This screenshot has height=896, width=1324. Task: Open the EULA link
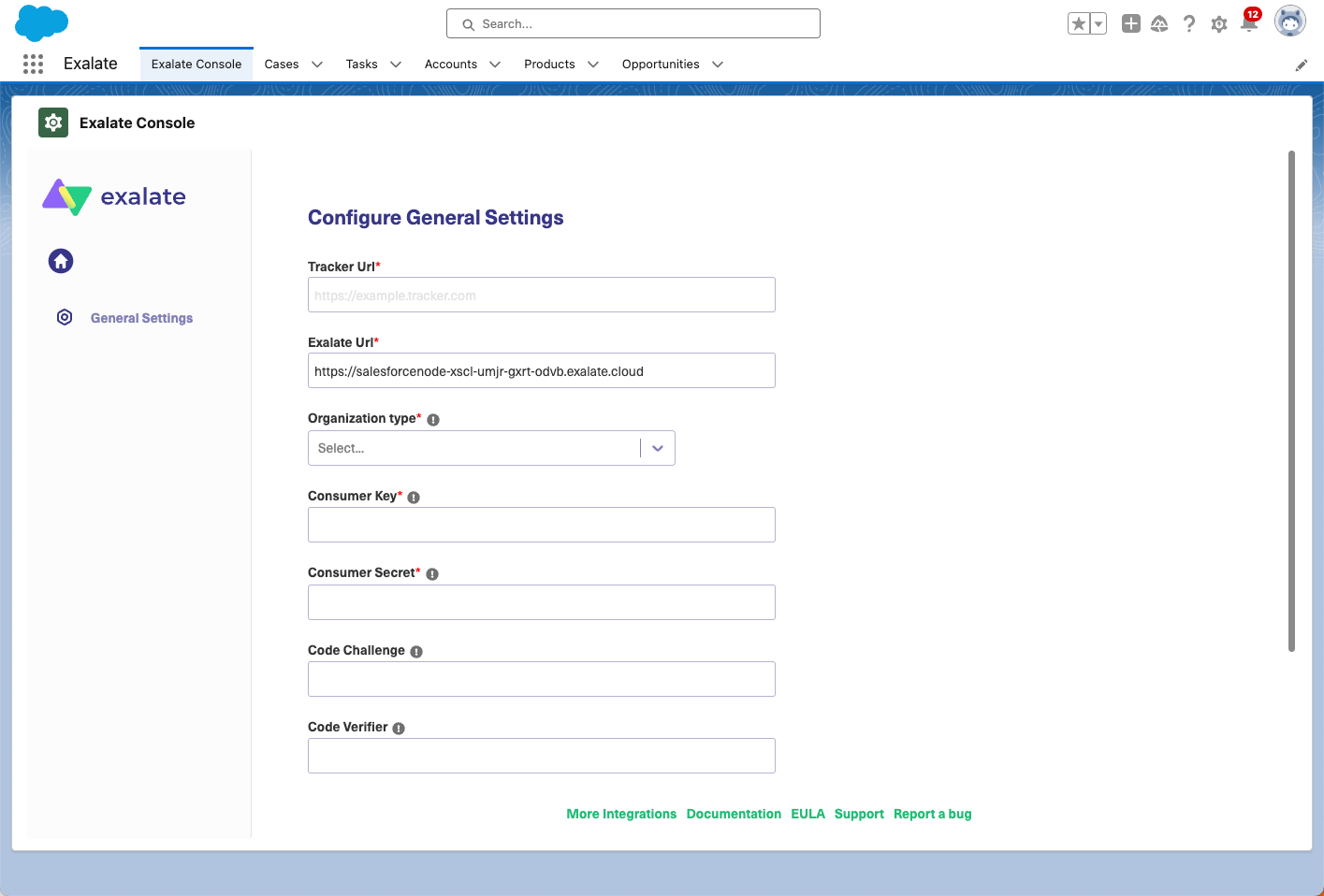point(807,814)
